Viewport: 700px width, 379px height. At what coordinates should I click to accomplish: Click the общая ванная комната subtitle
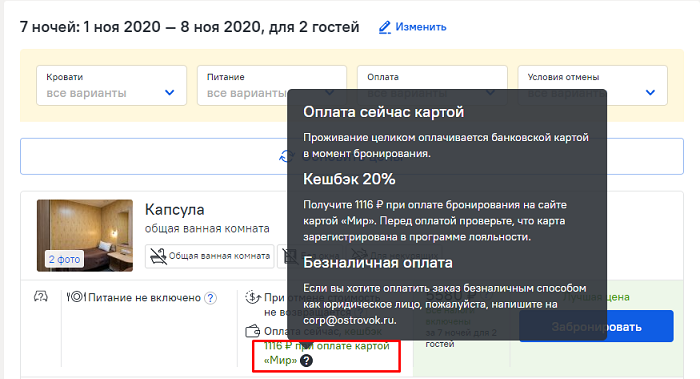[207, 229]
